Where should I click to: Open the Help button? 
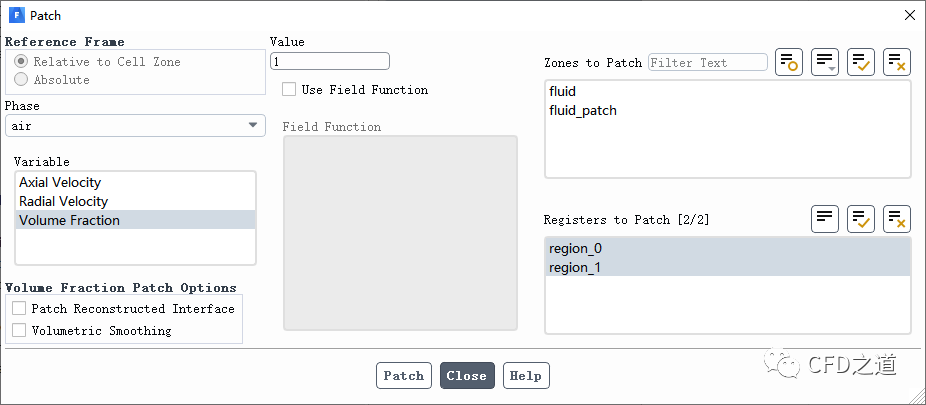tap(526, 376)
